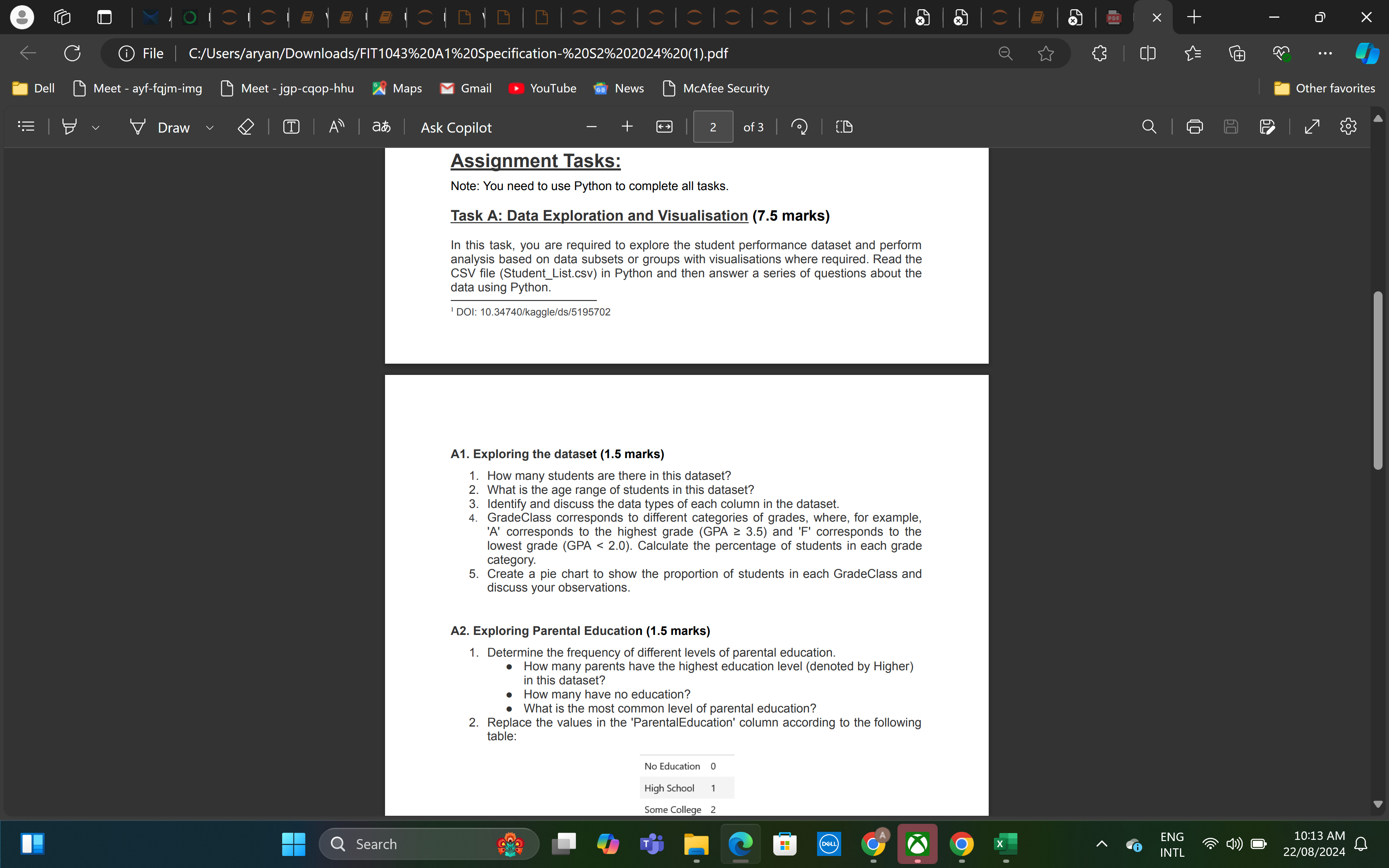Viewport: 1389px width, 868px height.
Task: Toggle the favorites star for this page
Action: (x=1045, y=53)
